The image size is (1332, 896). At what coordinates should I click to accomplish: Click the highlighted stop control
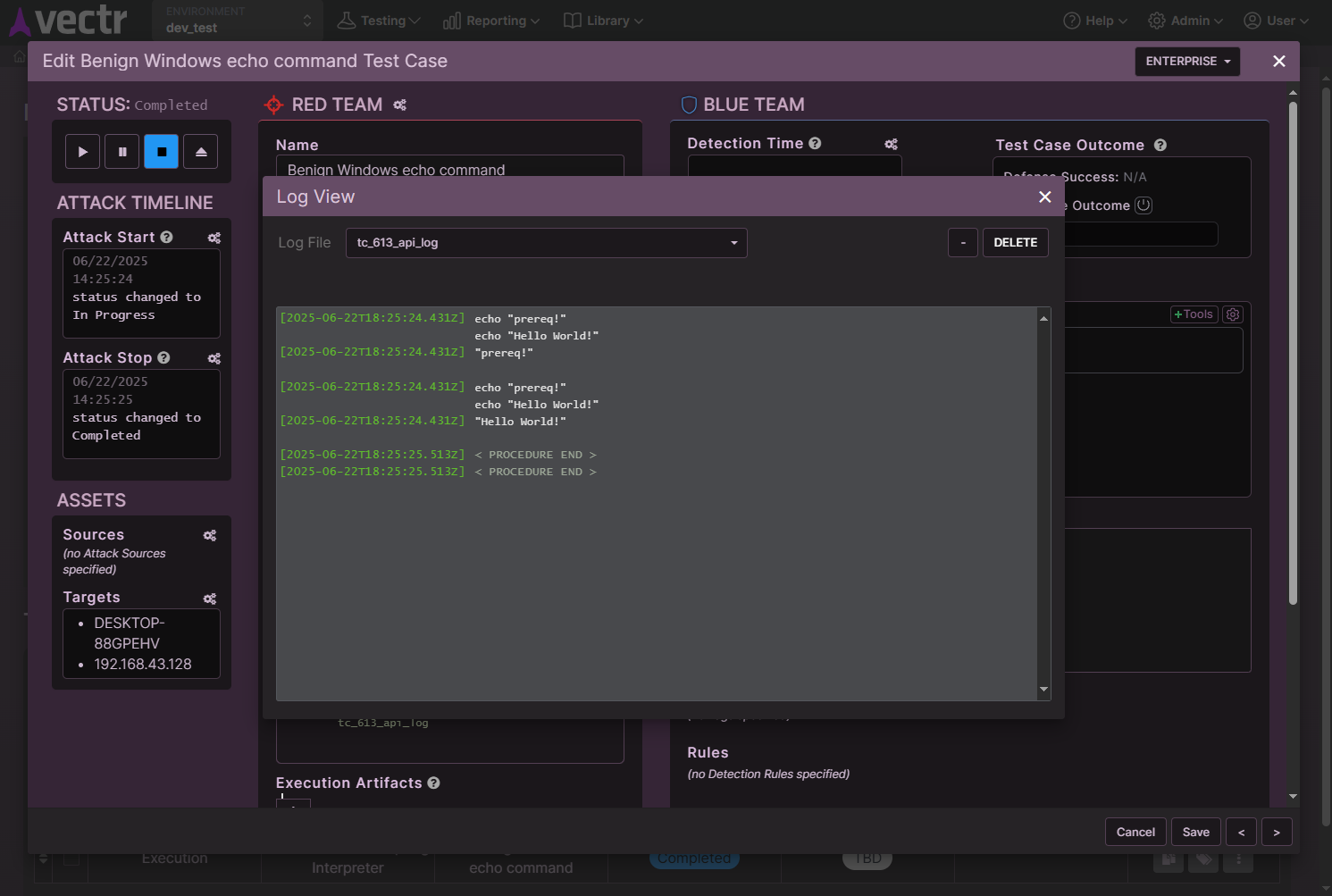[x=161, y=151]
